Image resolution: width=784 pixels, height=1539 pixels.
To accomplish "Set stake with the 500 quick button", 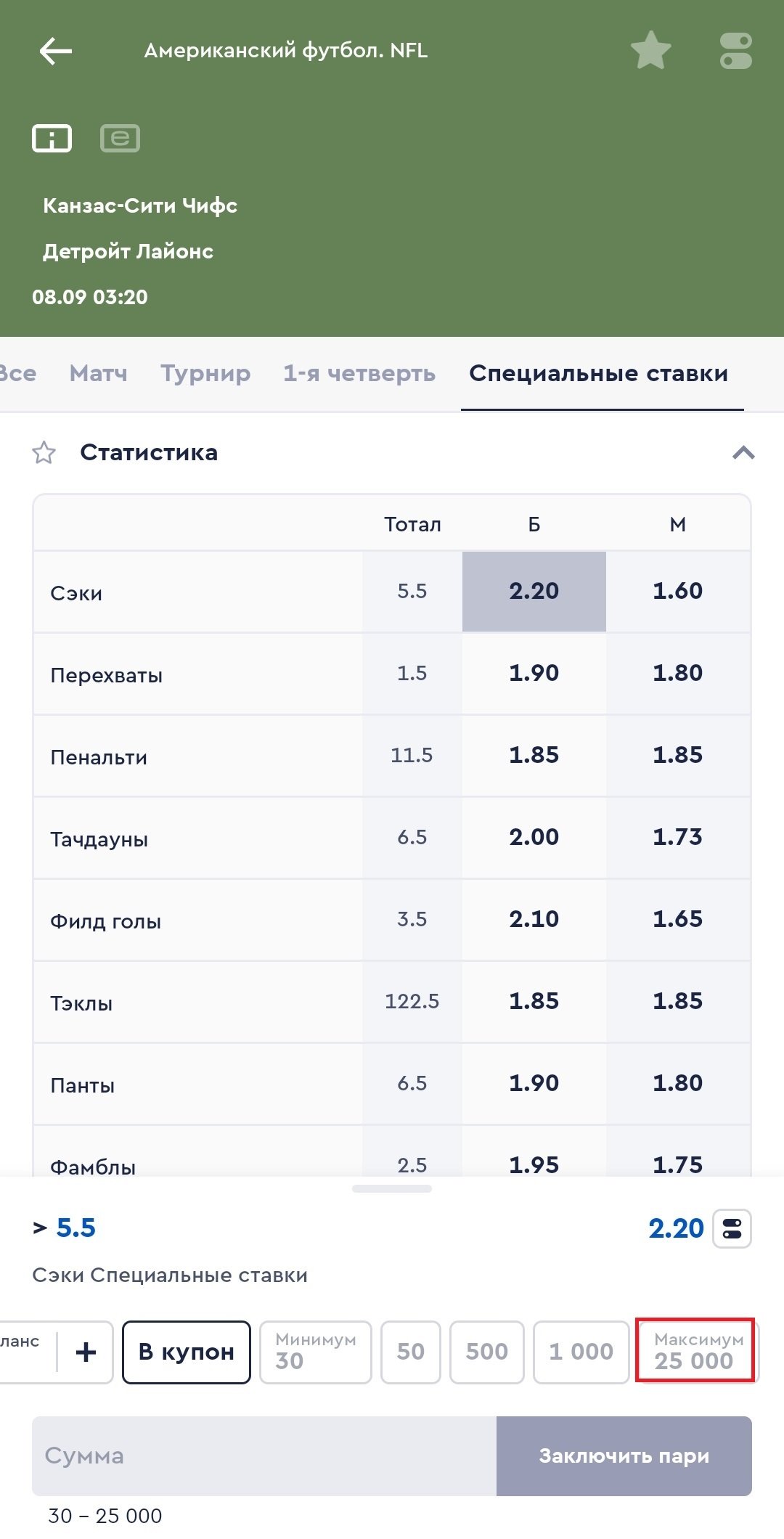I will [486, 1352].
